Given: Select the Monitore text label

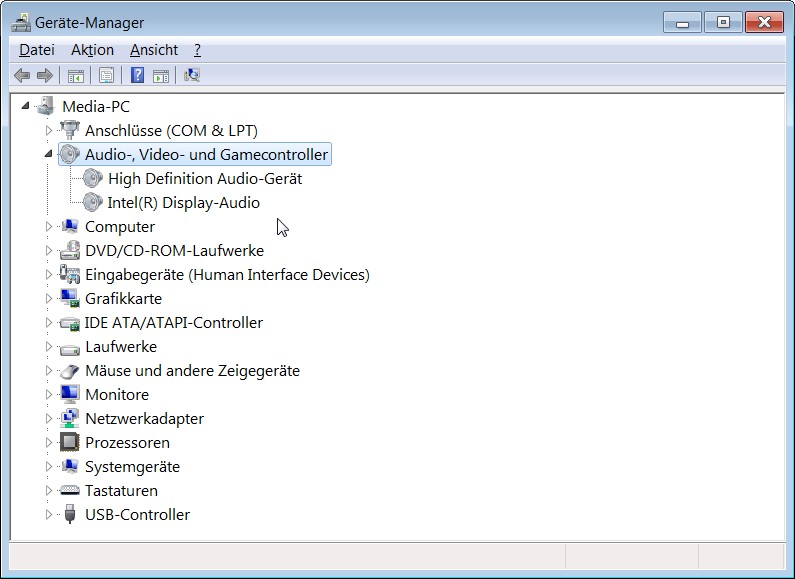Looking at the screenshot, I should click(x=117, y=394).
